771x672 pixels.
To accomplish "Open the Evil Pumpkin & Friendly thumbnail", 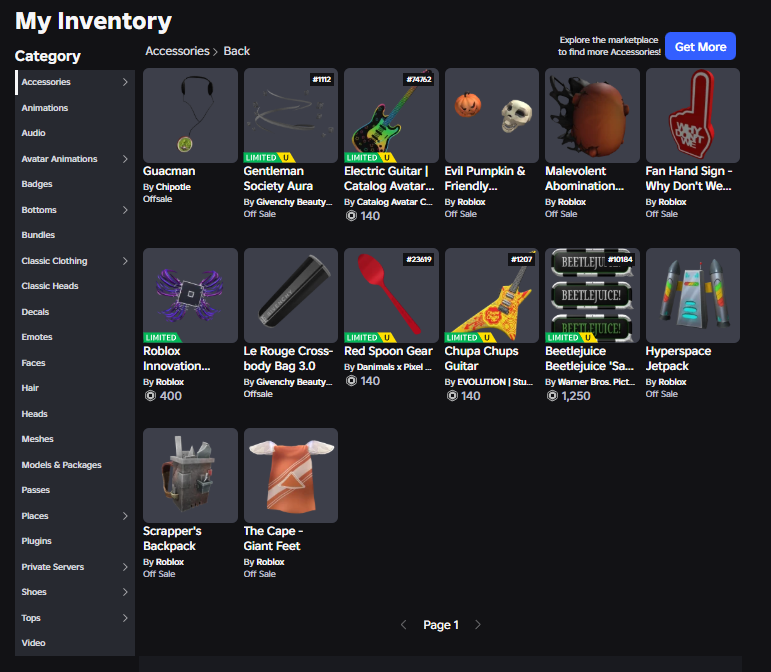I will click(x=492, y=116).
